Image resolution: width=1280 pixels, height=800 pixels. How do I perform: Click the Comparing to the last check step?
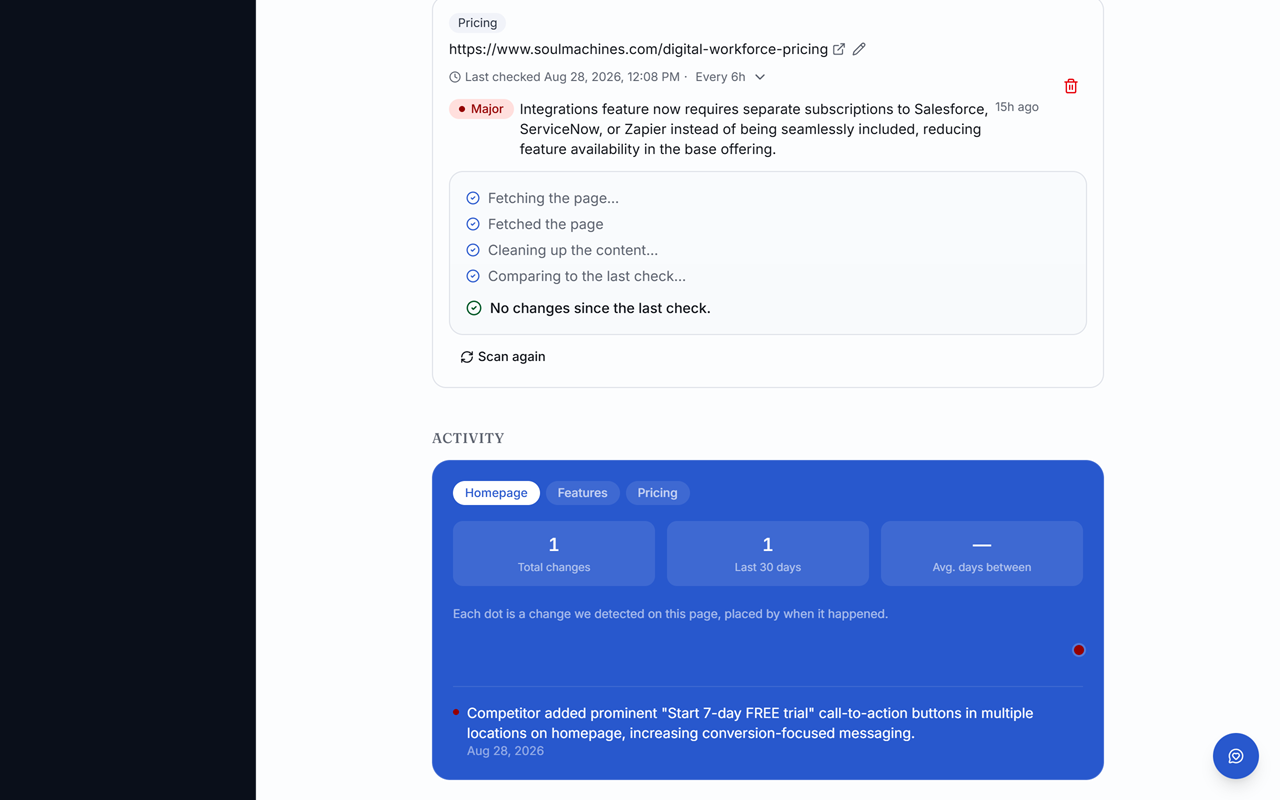click(587, 276)
